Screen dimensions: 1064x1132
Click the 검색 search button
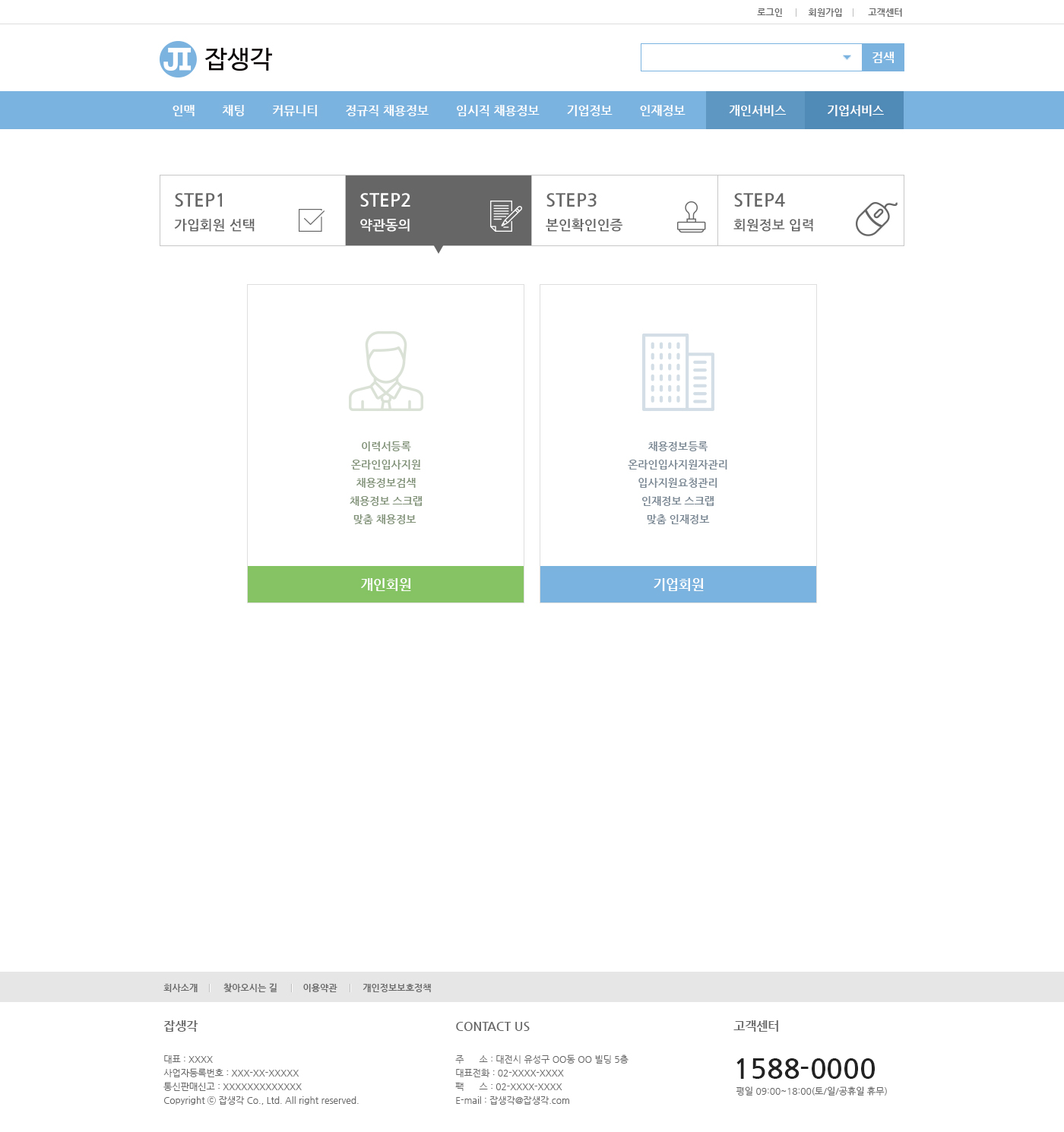(x=883, y=58)
